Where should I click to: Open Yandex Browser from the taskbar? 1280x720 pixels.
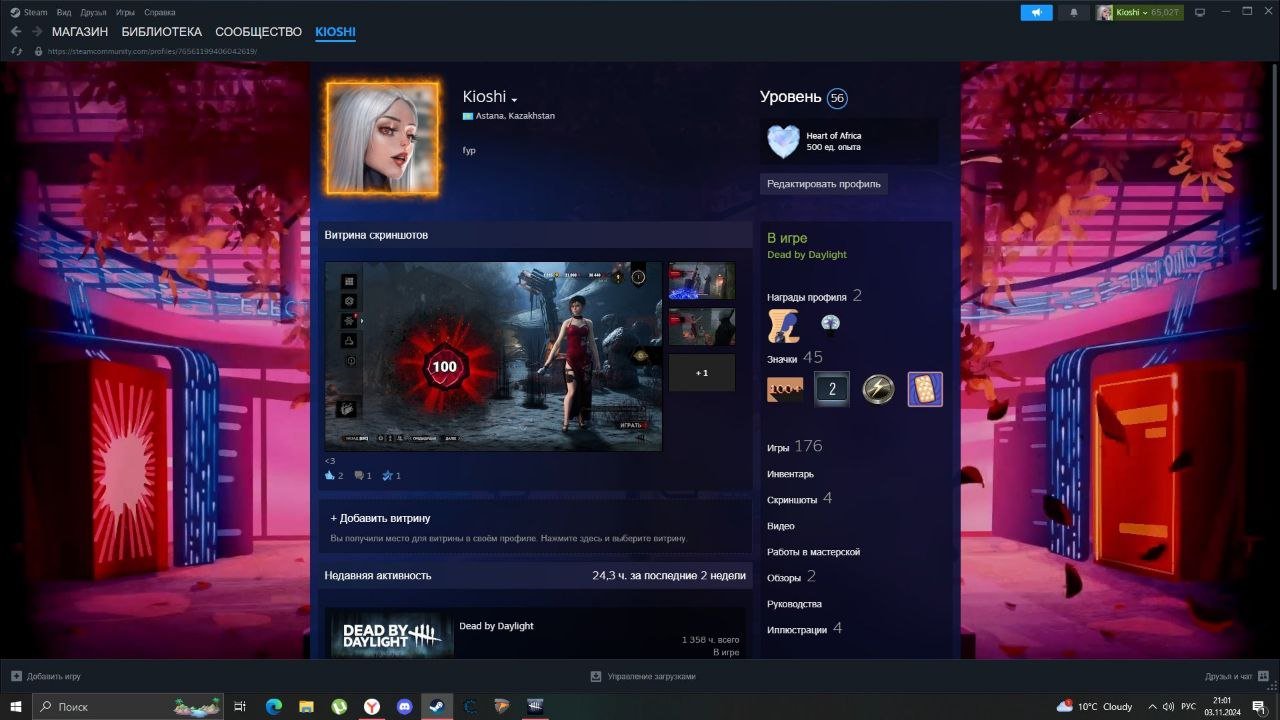[371, 706]
